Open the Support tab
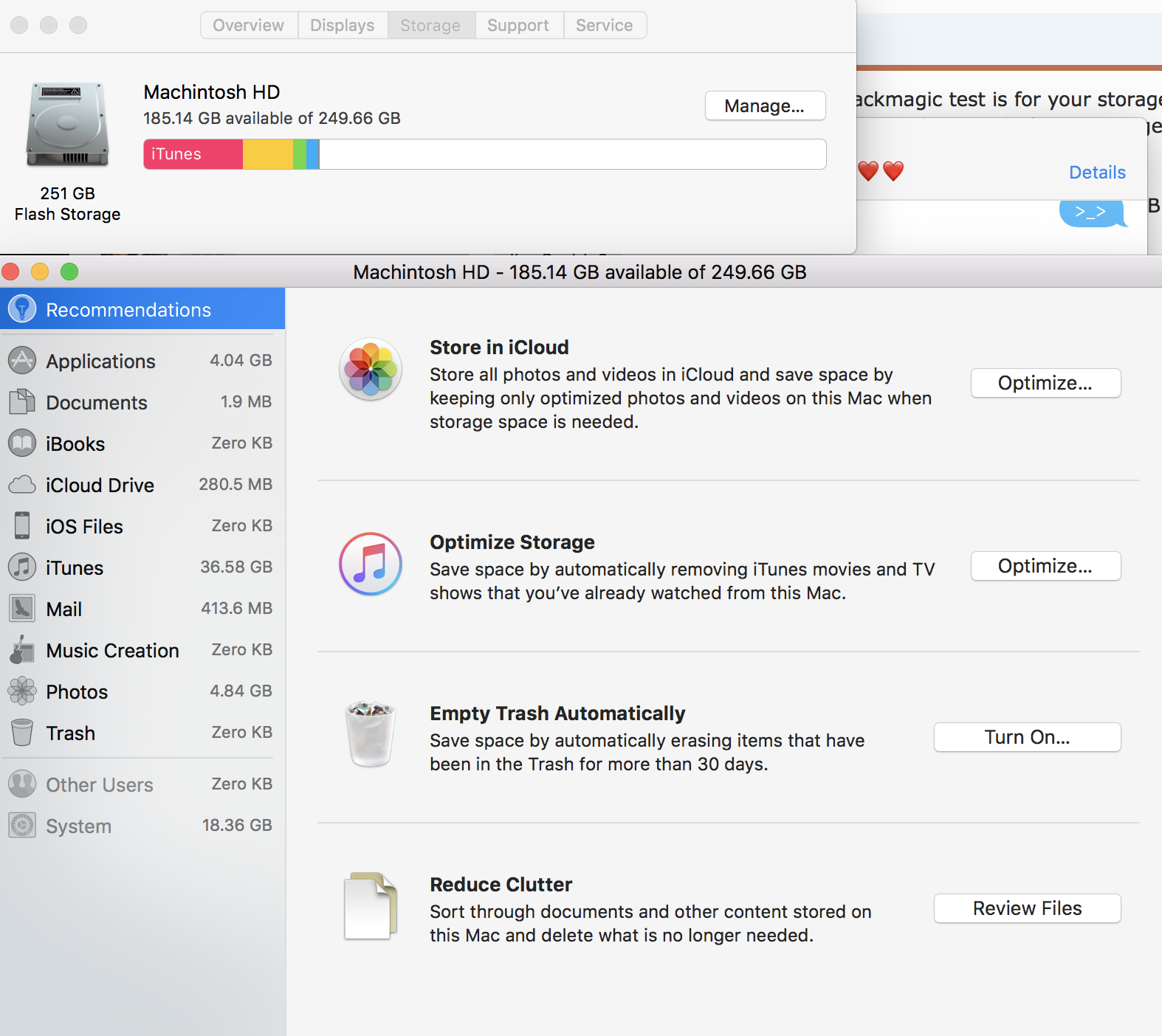Image resolution: width=1162 pixels, height=1036 pixels. click(519, 25)
